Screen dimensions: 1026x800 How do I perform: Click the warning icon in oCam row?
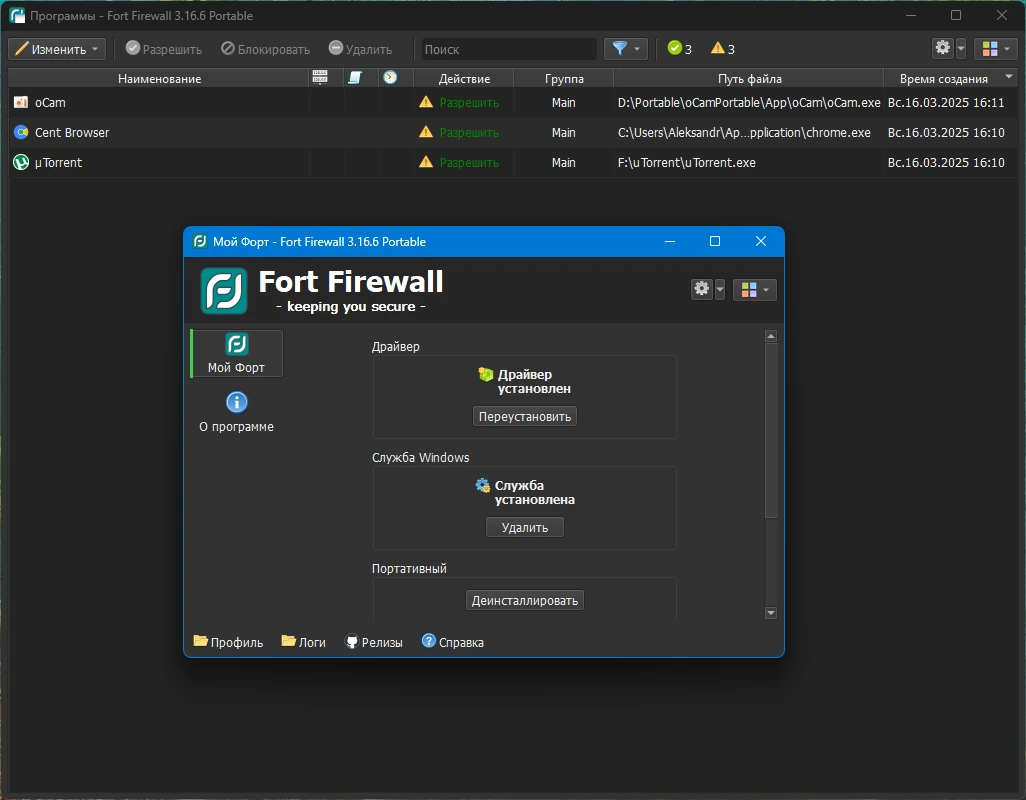point(426,102)
